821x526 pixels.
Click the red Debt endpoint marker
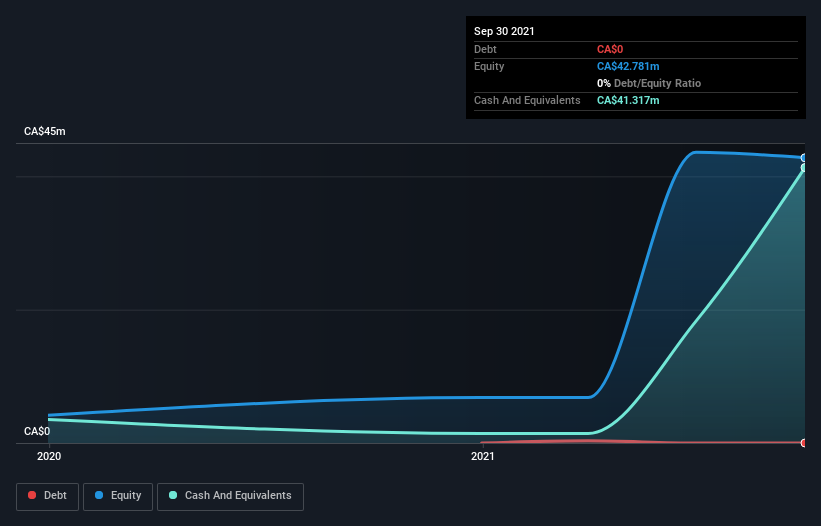(804, 443)
